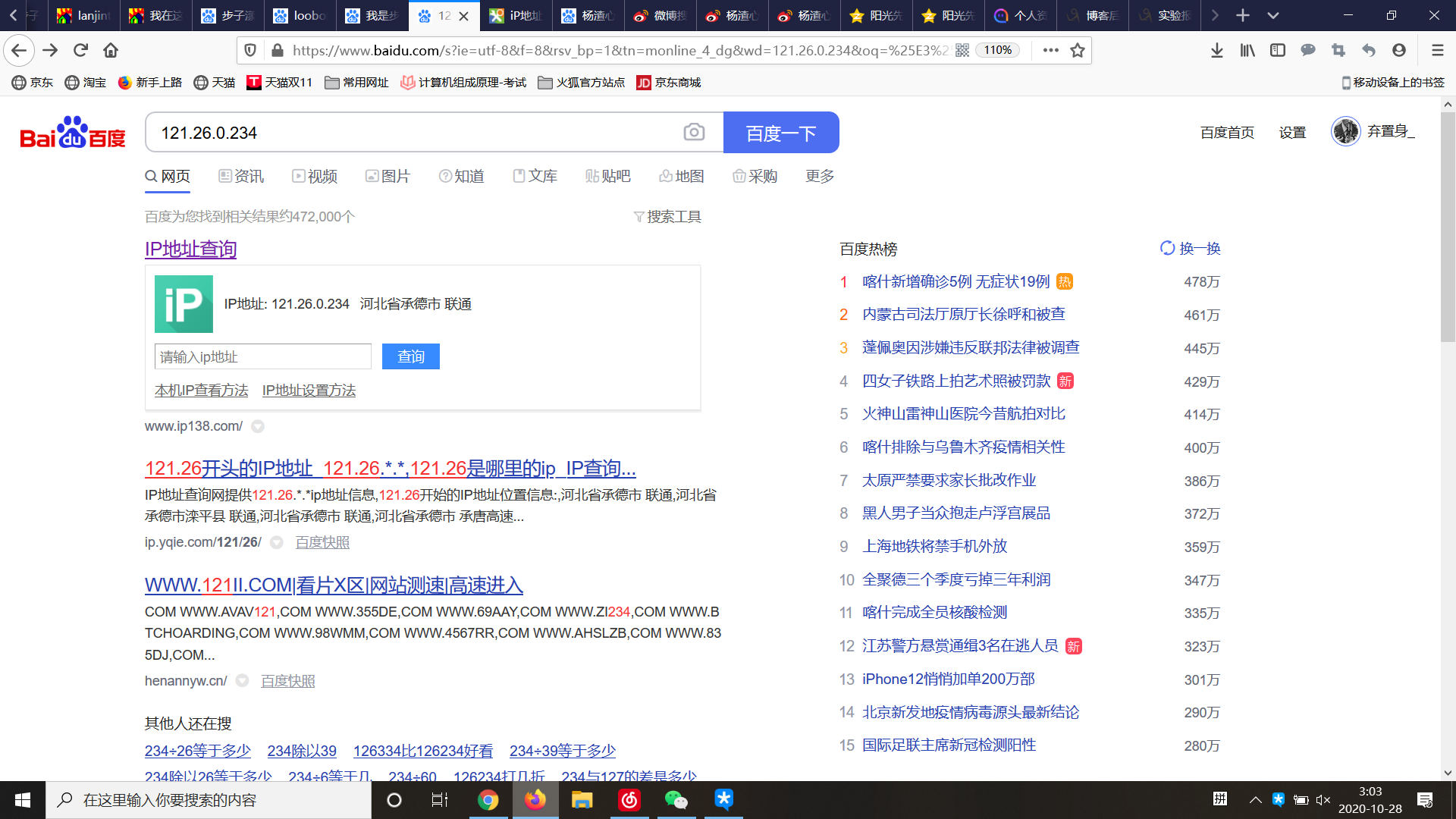Expand the 搜索工具 filter options
This screenshot has width=1456, height=819.
667,217
